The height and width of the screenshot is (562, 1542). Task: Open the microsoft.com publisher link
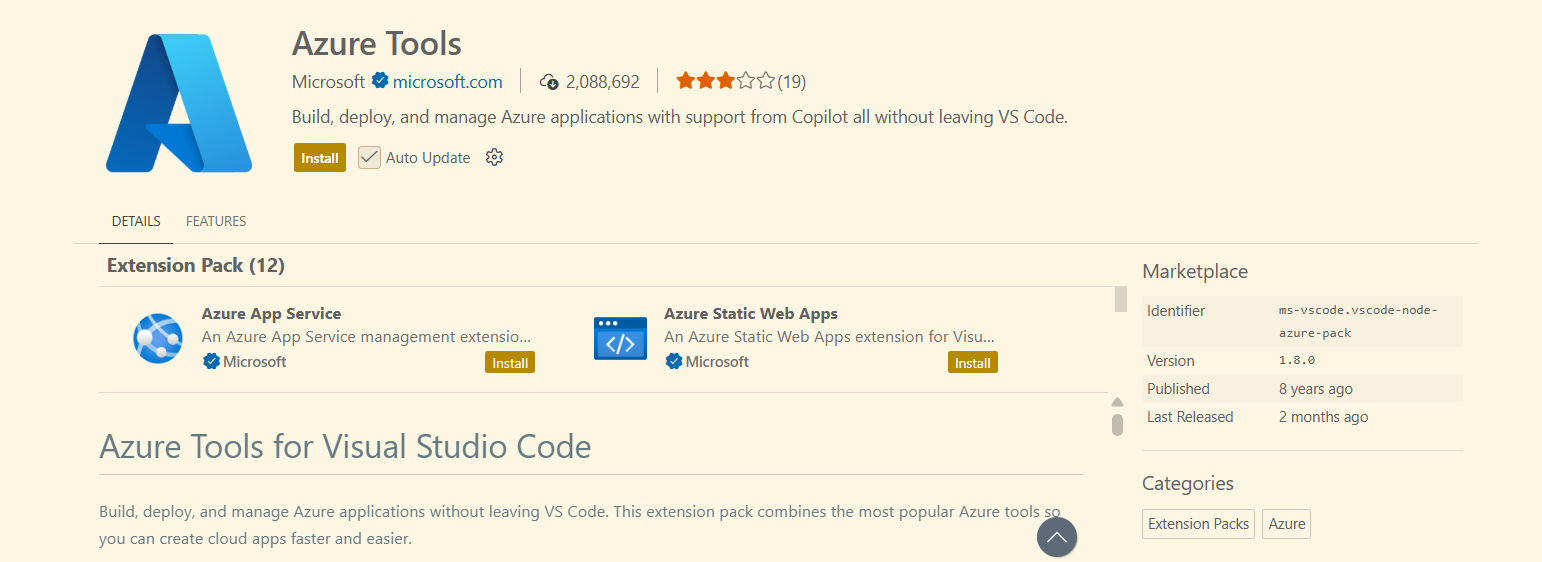click(x=447, y=81)
